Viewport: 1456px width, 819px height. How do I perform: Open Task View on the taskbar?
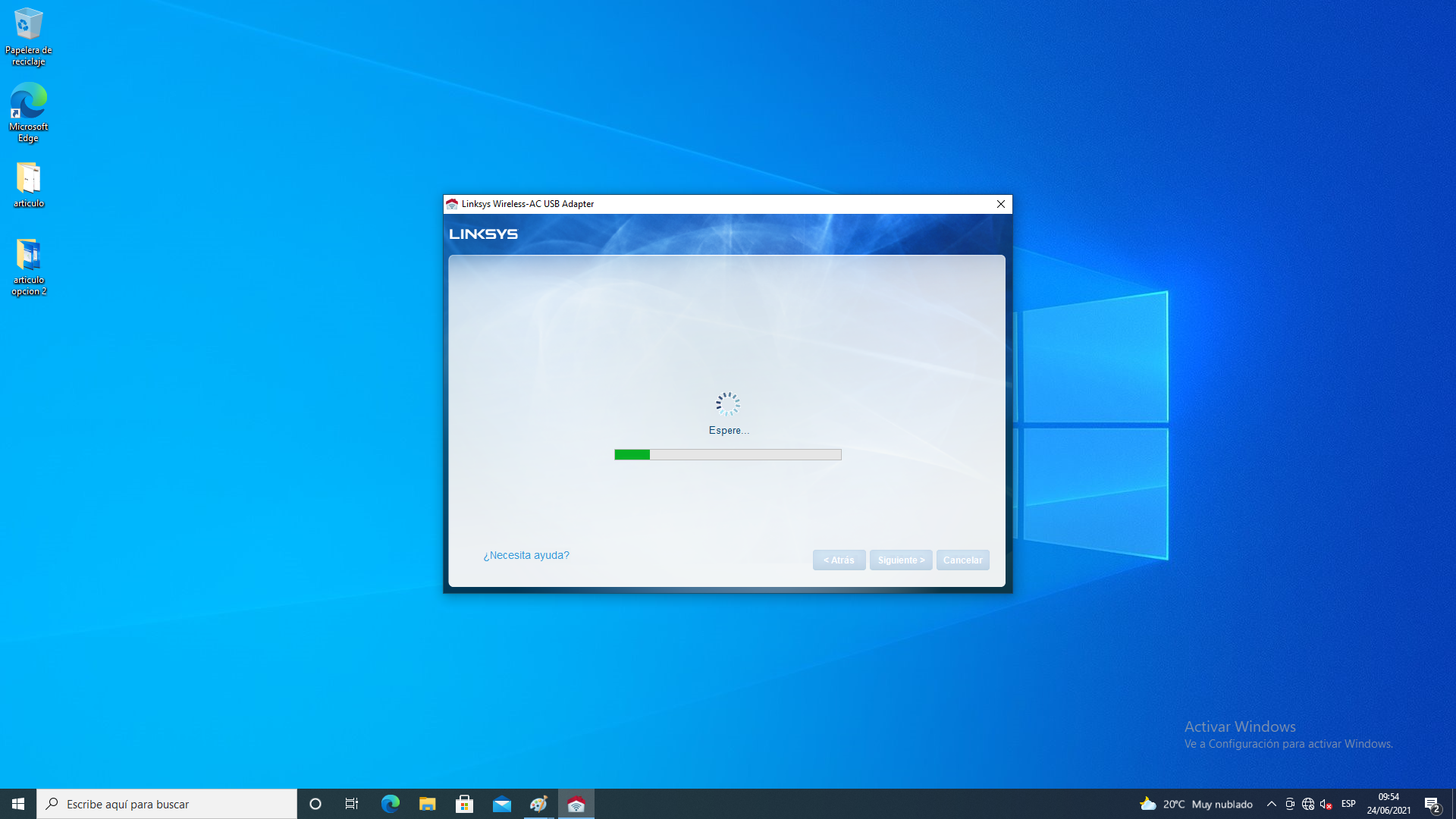352,804
